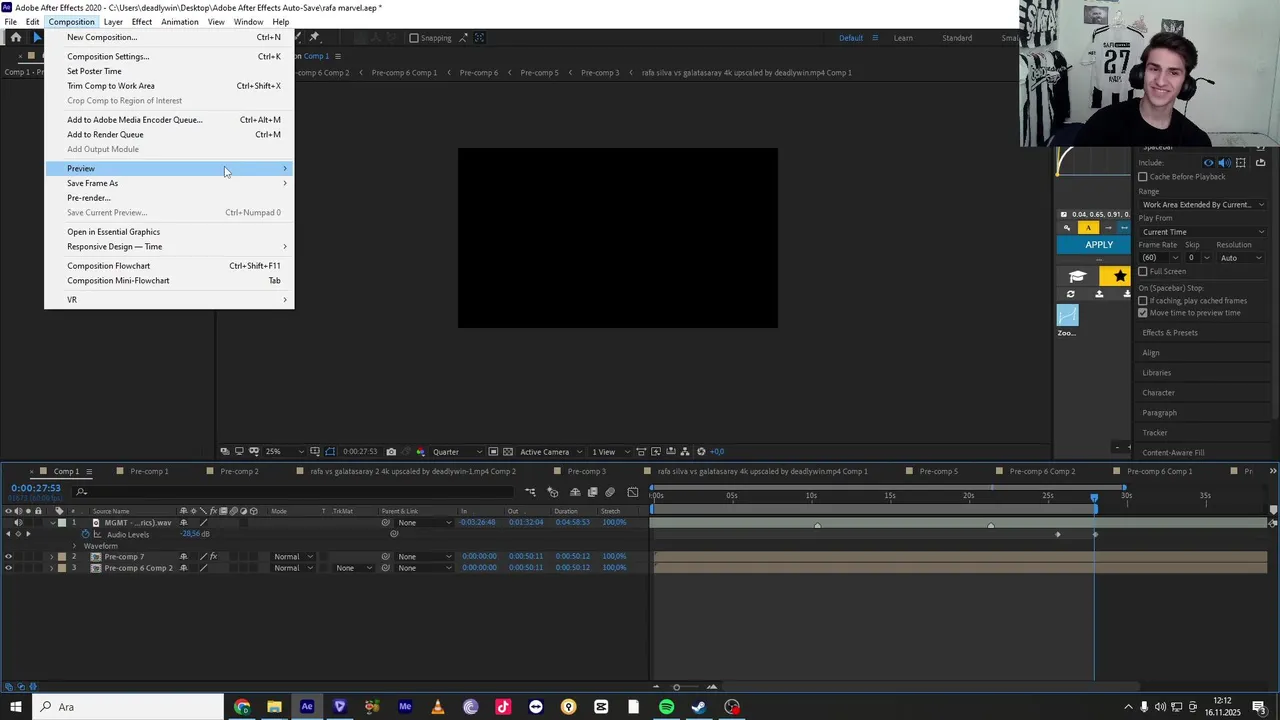Enable the Motion Blur timeline icon
The width and height of the screenshot is (1280, 720).
click(x=610, y=492)
